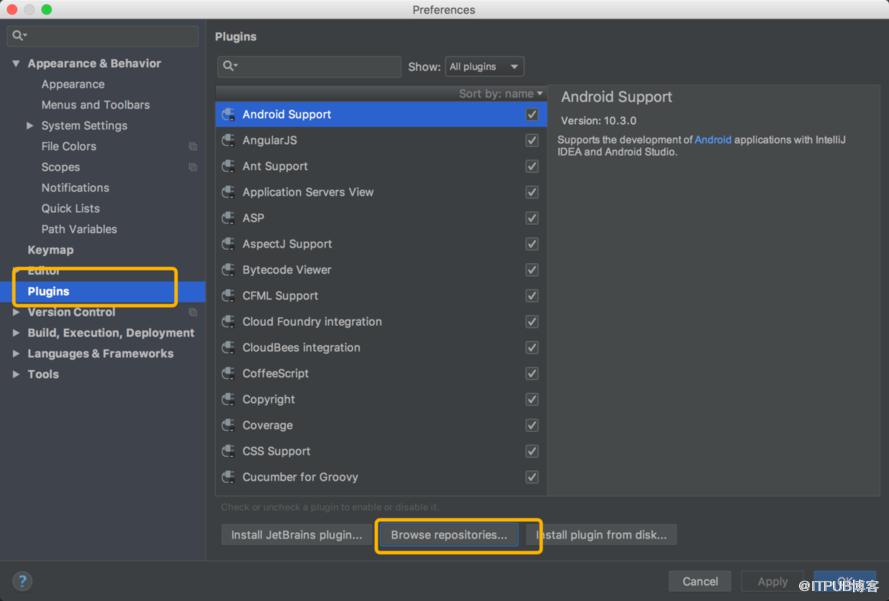The width and height of the screenshot is (889, 601).
Task: Toggle the Coverage plugin checkbox
Action: [x=532, y=425]
